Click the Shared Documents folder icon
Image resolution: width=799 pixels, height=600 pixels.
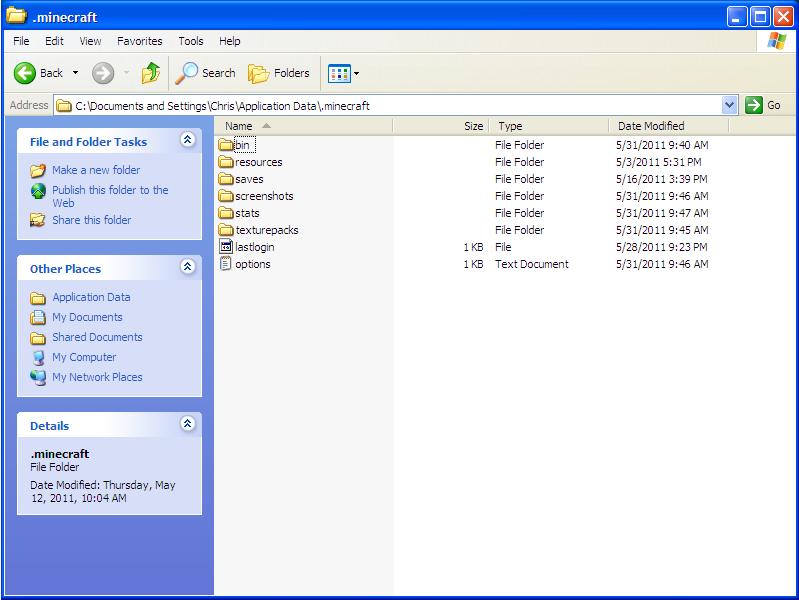click(38, 338)
